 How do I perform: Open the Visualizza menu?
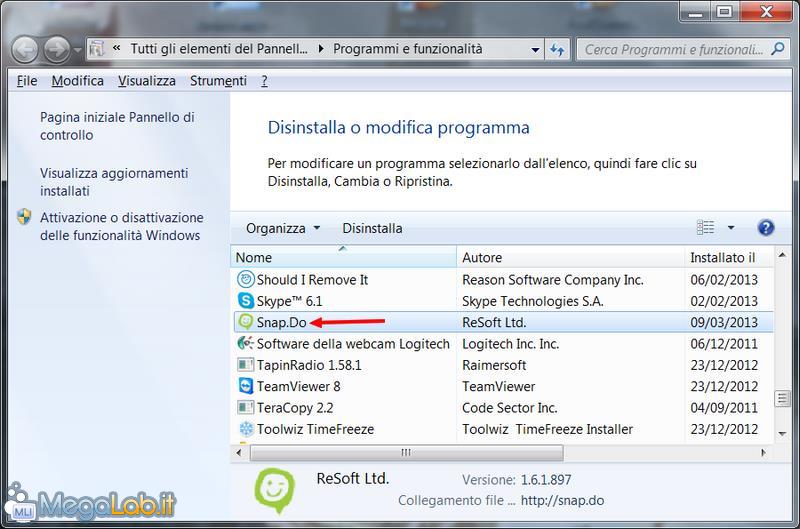coord(147,81)
